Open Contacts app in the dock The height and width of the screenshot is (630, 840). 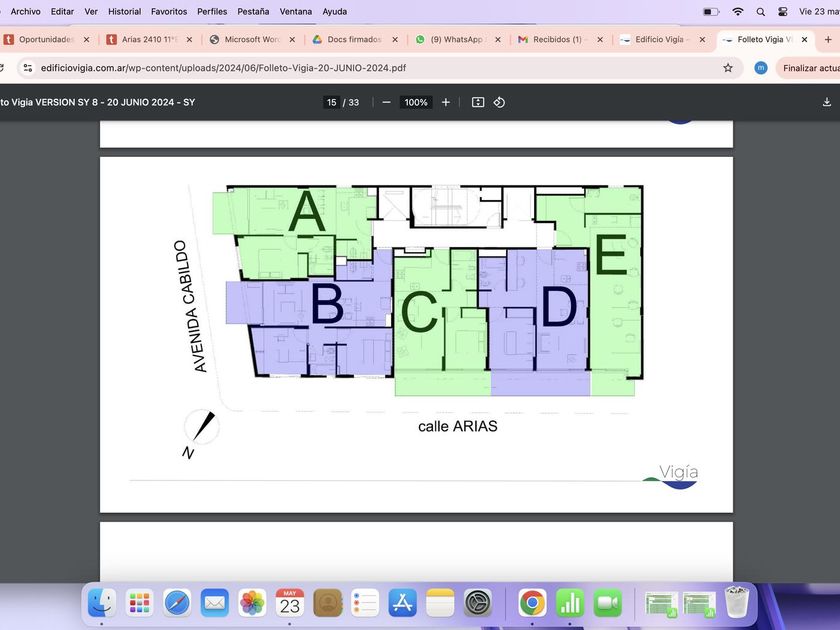click(x=328, y=603)
